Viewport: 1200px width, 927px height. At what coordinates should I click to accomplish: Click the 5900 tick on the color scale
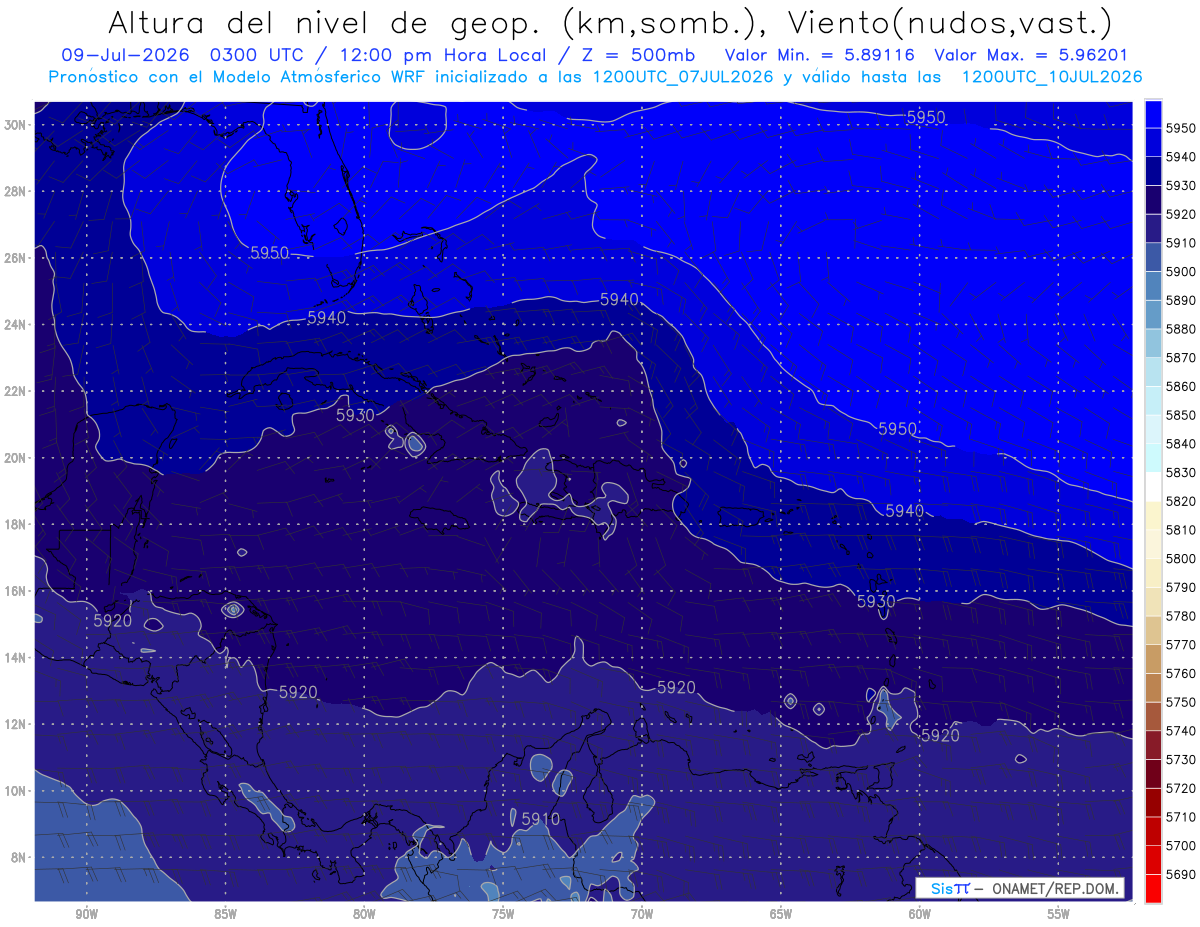(1181, 271)
